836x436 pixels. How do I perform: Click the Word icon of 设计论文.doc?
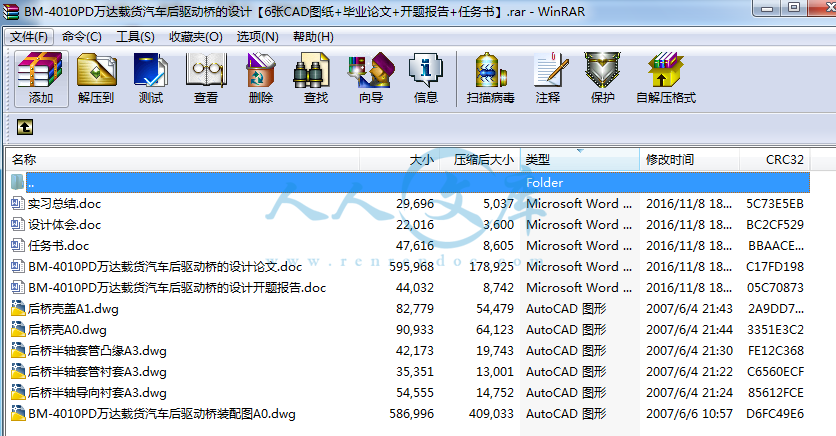(x=18, y=267)
